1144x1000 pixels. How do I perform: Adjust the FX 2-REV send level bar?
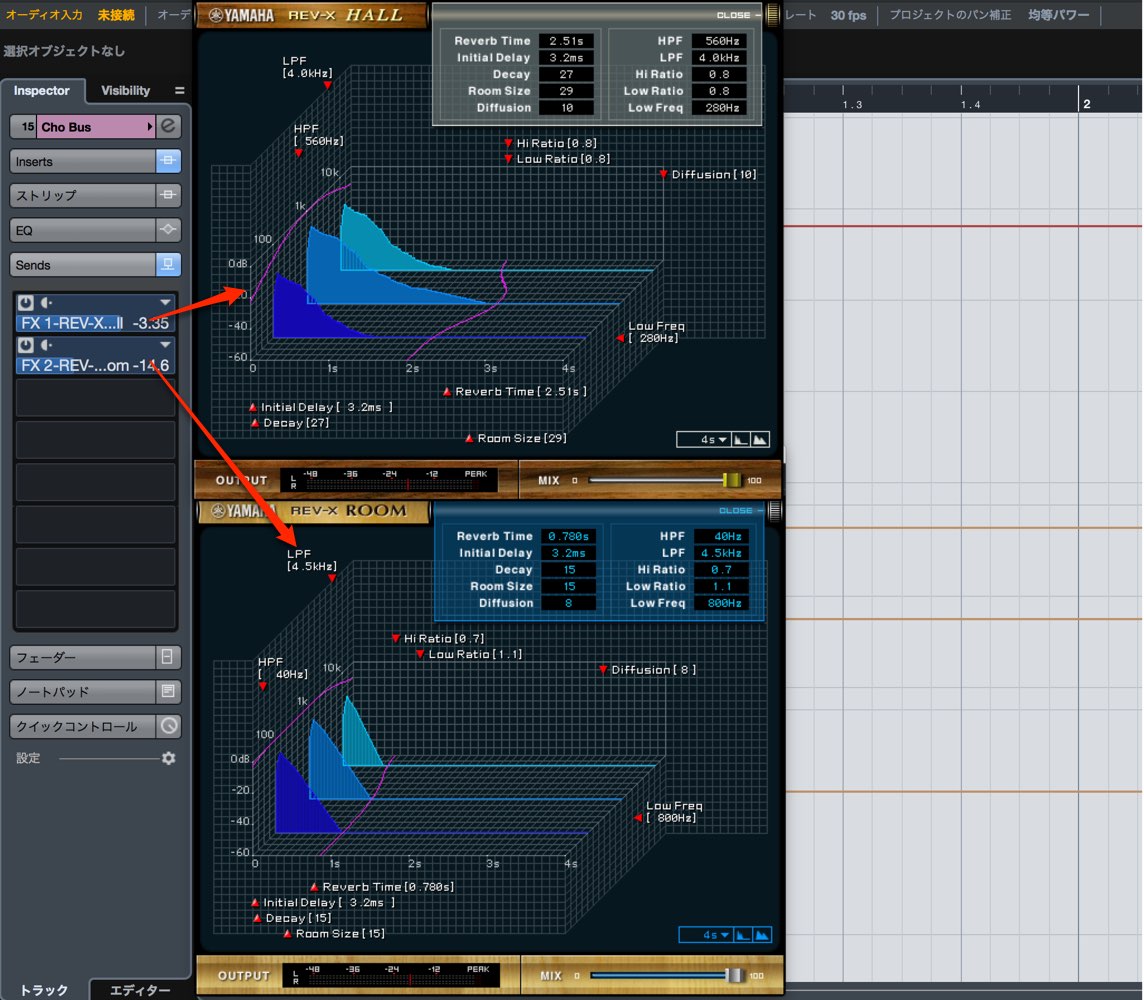coord(95,365)
